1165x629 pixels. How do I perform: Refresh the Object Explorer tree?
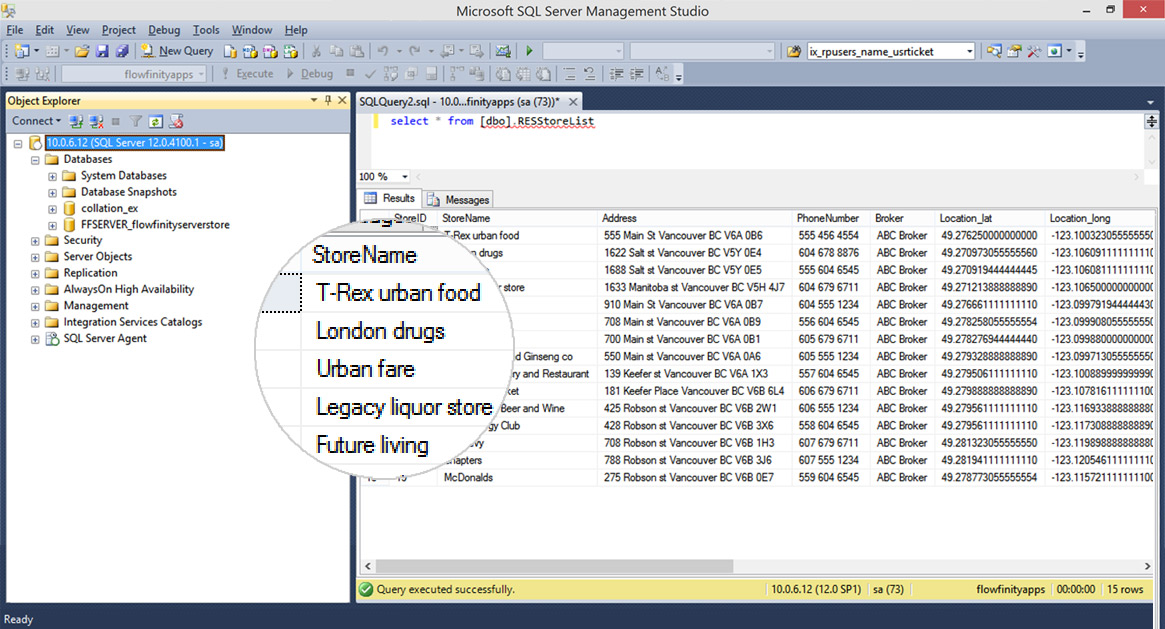point(156,121)
